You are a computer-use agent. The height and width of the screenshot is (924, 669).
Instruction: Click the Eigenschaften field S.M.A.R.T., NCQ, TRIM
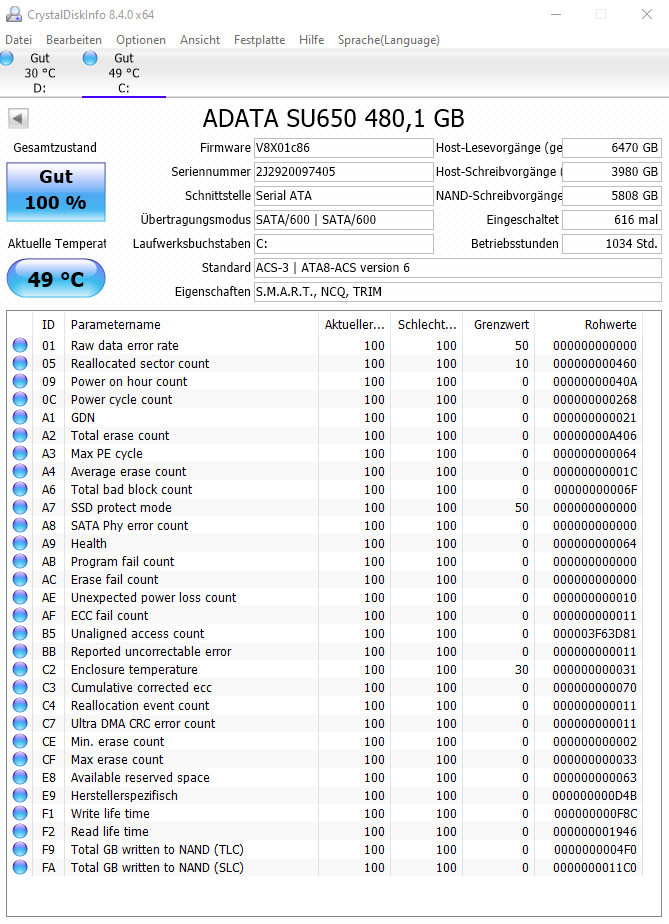click(x=458, y=292)
